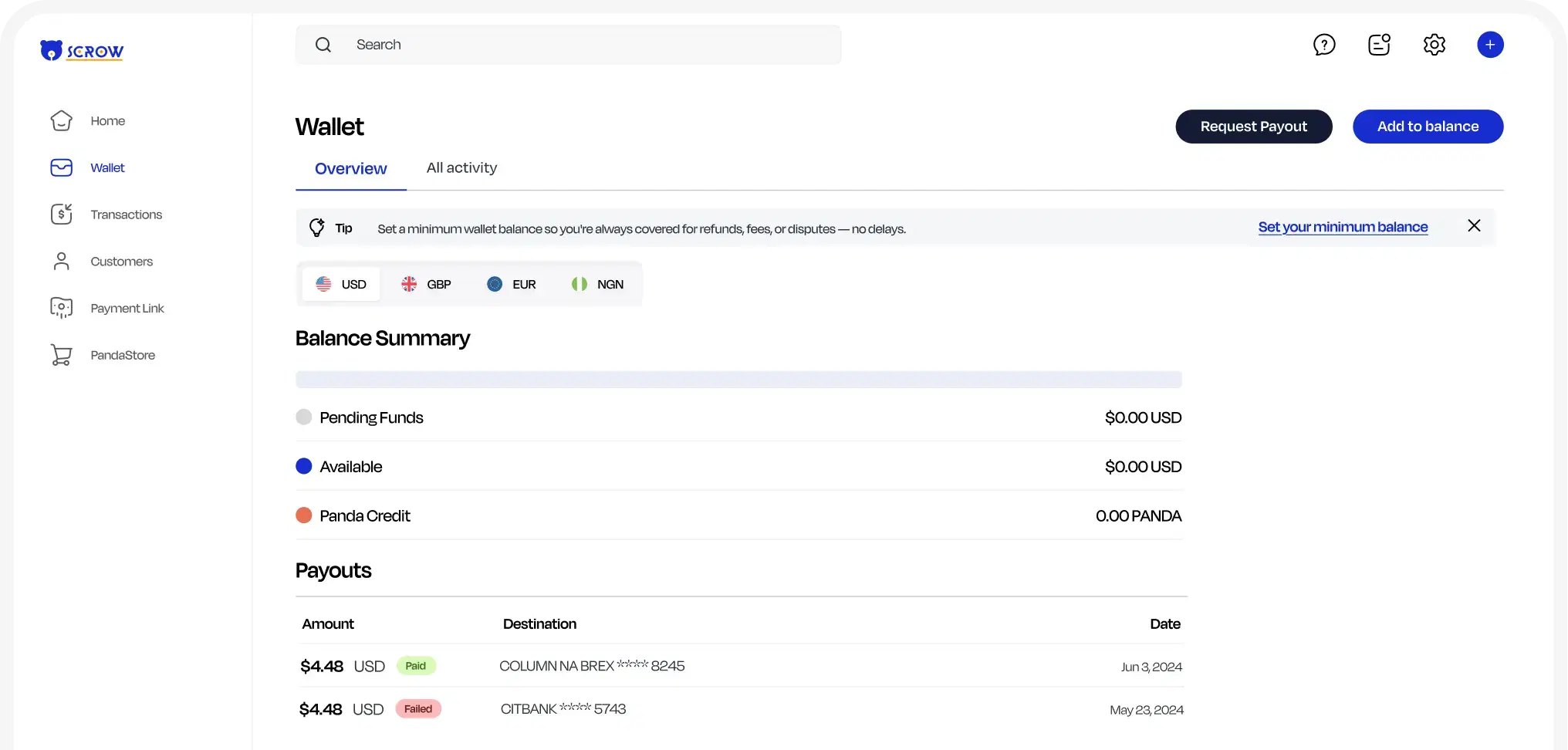
Task: Select the Overview tab
Action: (x=350, y=168)
